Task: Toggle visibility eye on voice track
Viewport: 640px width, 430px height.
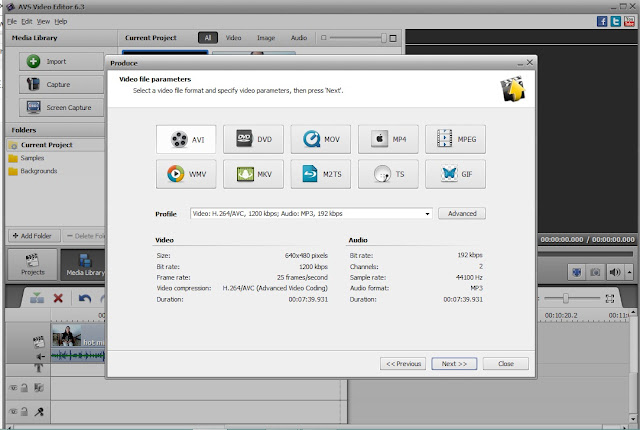Action: tap(13, 412)
